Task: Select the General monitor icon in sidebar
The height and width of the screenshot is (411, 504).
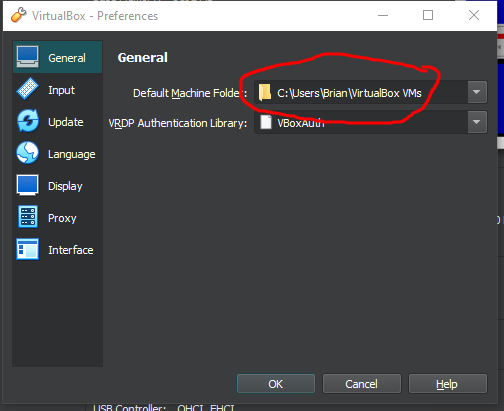Action: point(28,57)
